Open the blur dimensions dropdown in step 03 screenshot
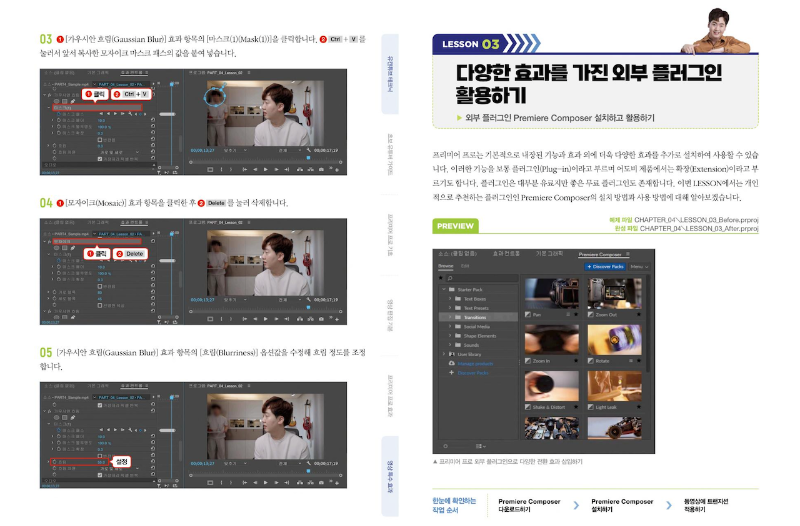This screenshot has width=800, height=526. pos(120,153)
